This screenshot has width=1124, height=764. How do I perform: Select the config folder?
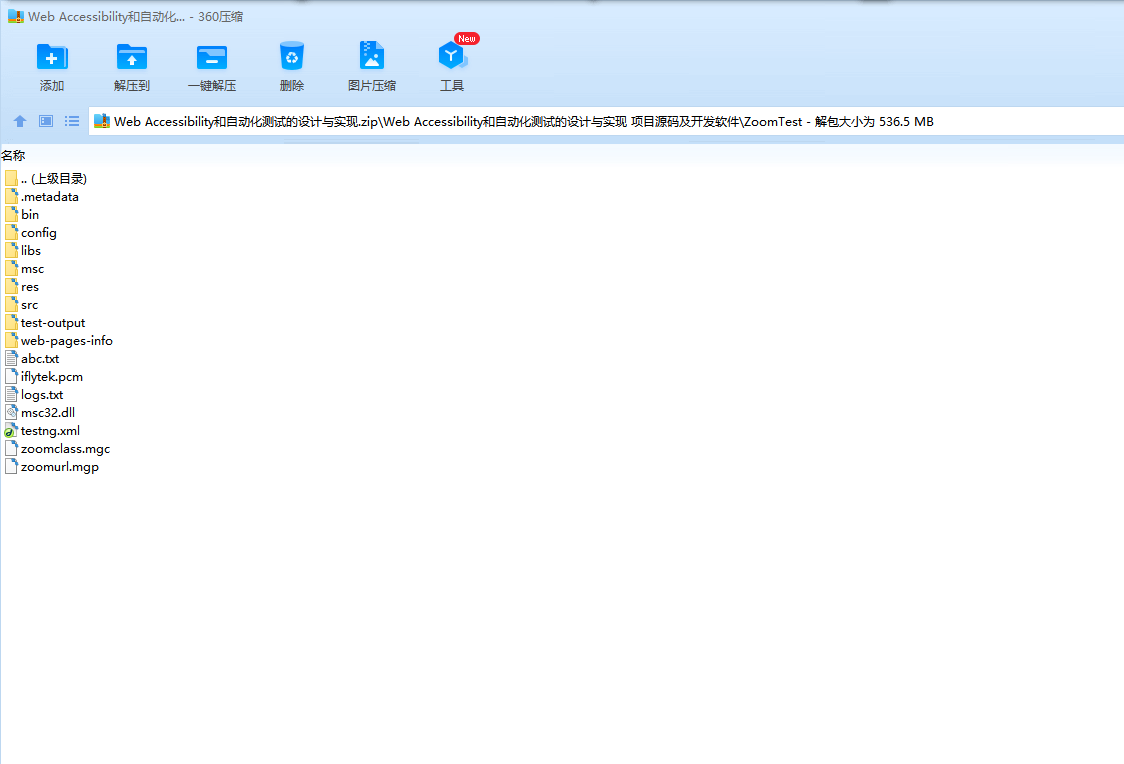click(31, 232)
